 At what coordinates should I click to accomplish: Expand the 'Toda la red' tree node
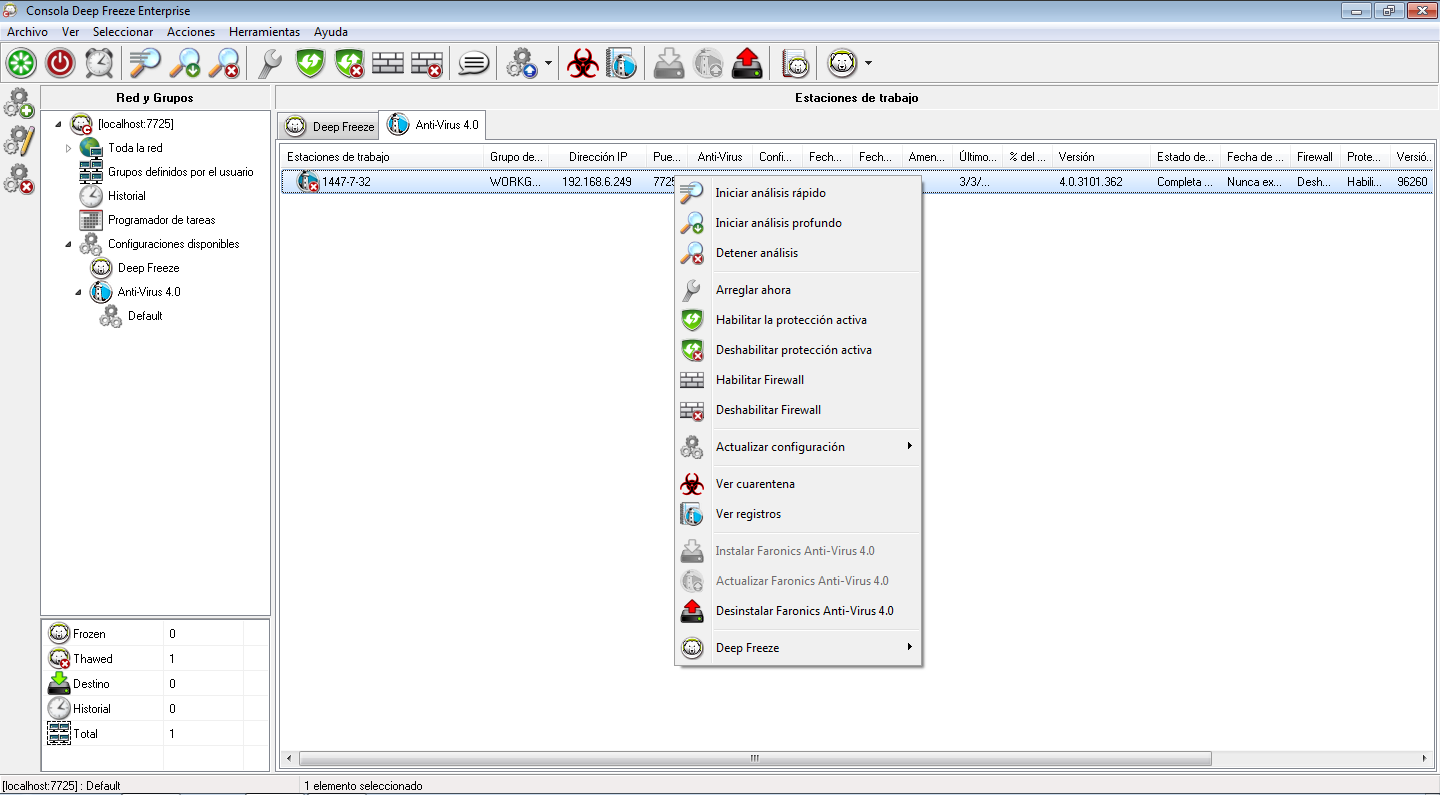(68, 148)
